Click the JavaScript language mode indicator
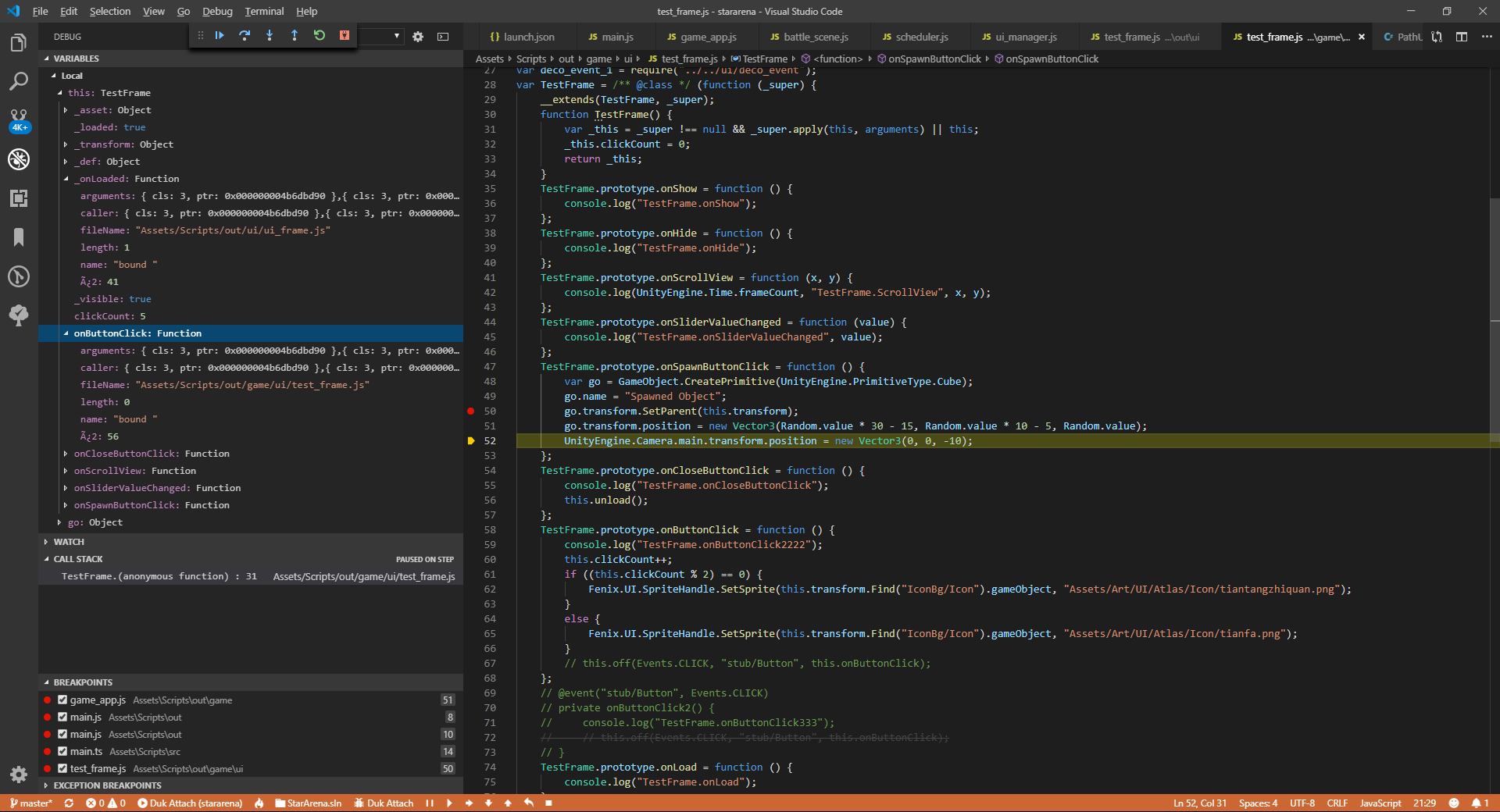The height and width of the screenshot is (812, 1500). pyautogui.click(x=1380, y=803)
